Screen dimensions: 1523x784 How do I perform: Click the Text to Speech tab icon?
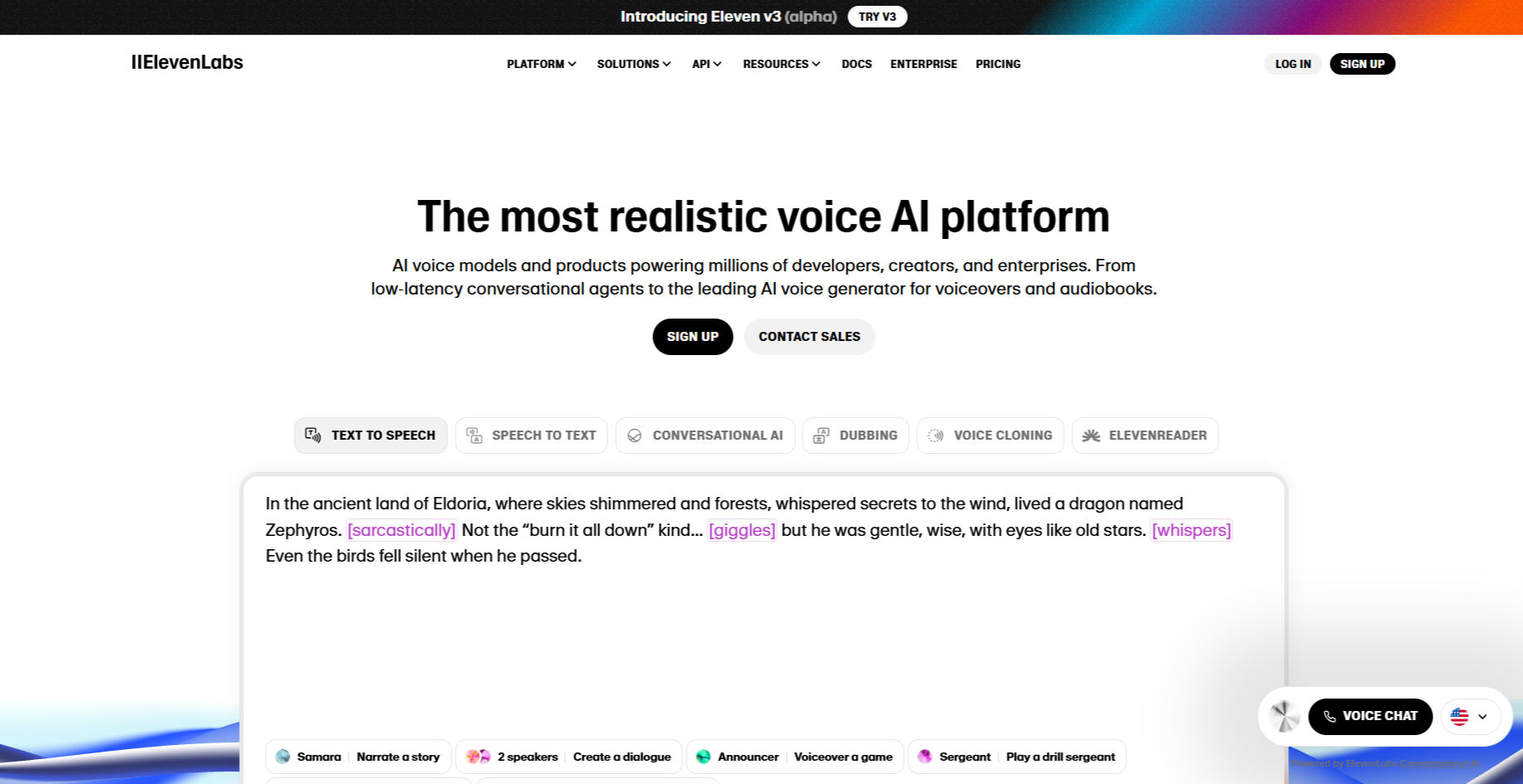[x=313, y=436]
